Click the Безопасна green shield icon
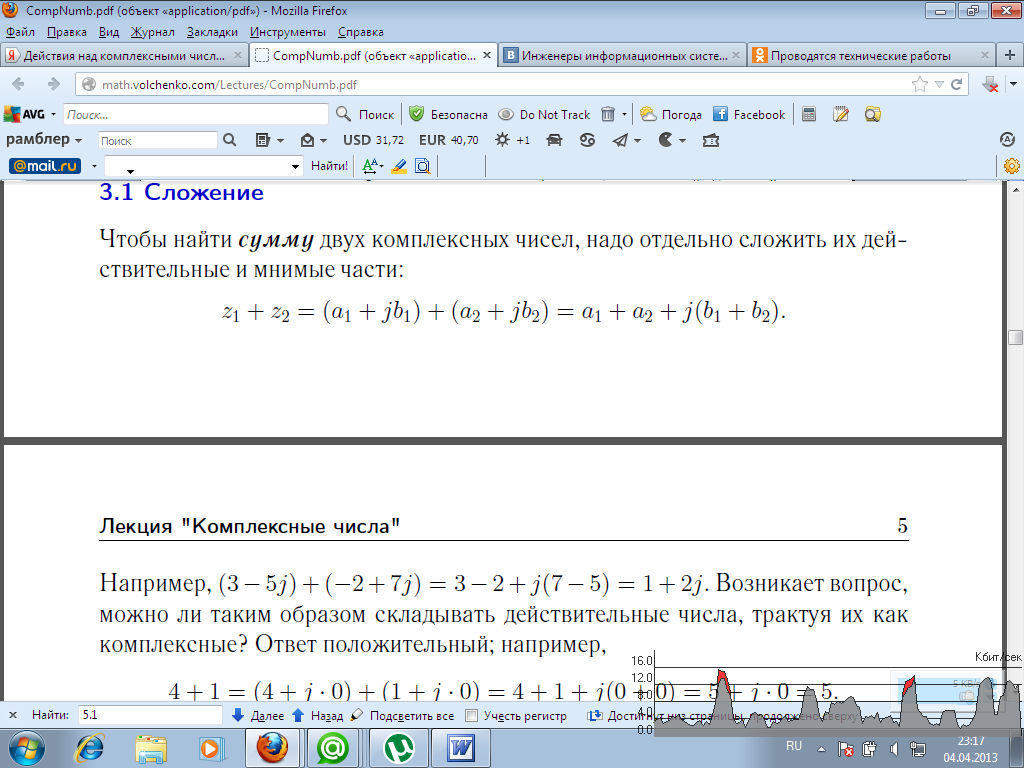The width and height of the screenshot is (1024, 768). (416, 114)
